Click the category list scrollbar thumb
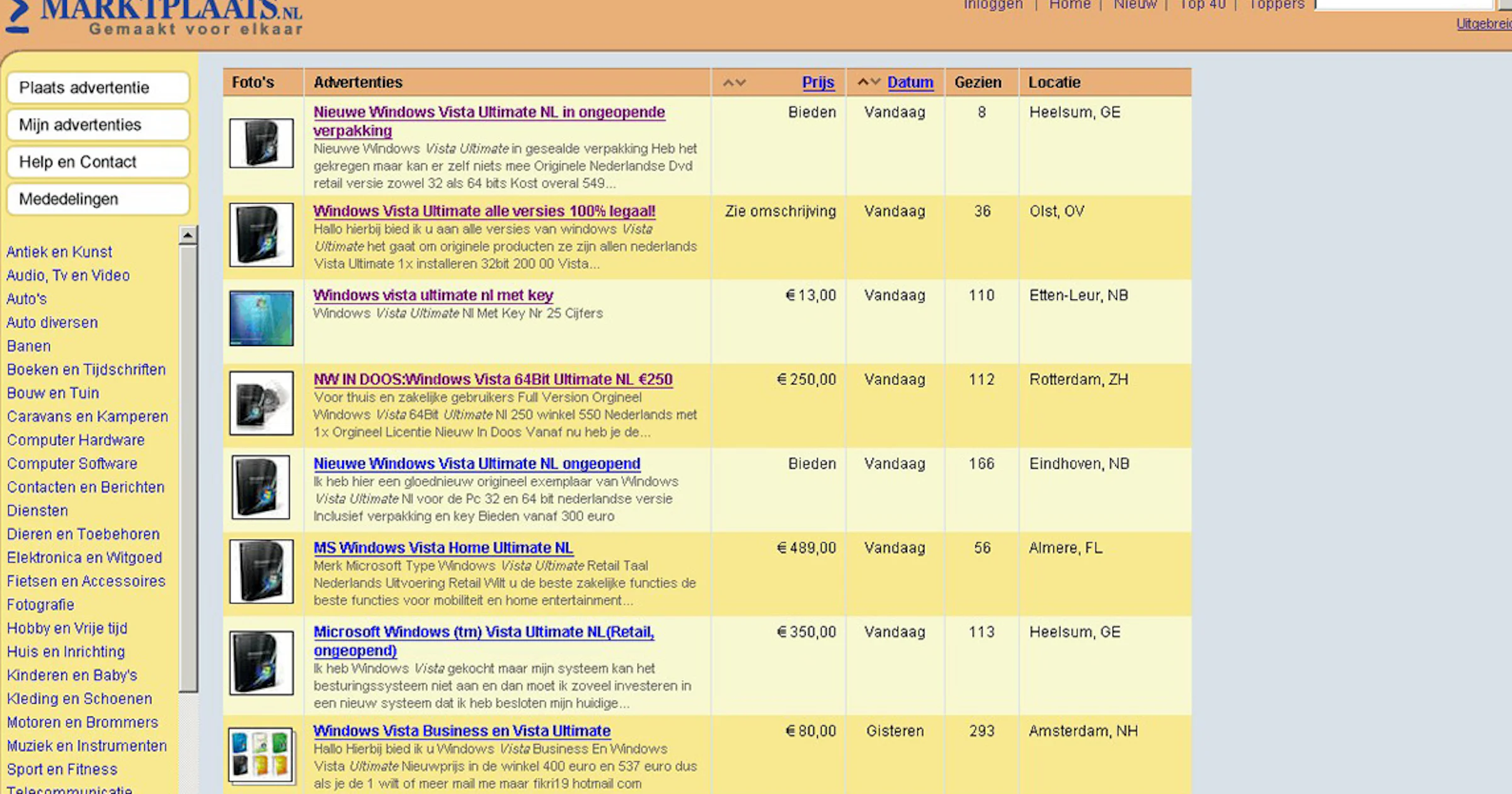The width and height of the screenshot is (1512, 794). [188, 468]
